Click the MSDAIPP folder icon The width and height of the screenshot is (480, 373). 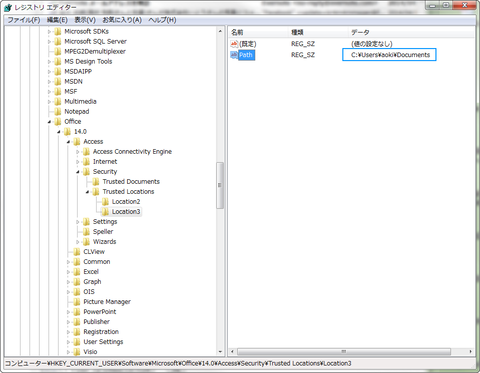(58, 72)
